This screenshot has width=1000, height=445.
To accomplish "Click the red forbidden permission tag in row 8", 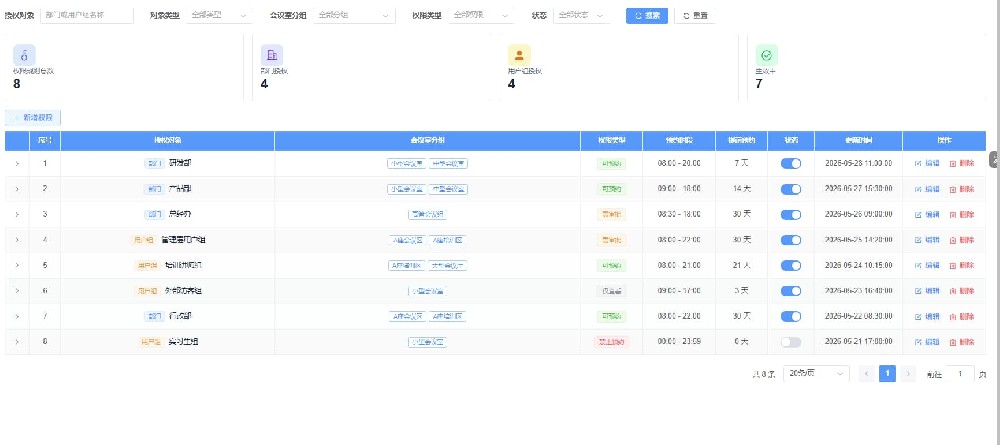I will [x=611, y=342].
